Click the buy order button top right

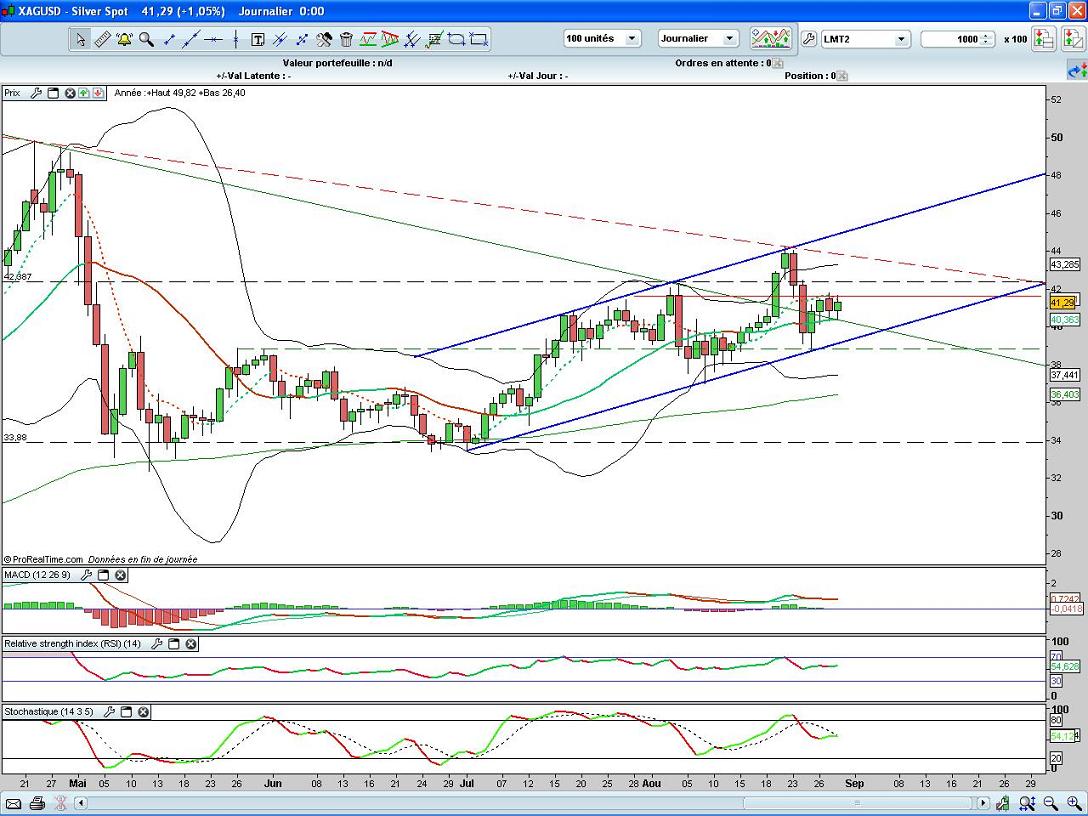pyautogui.click(x=1043, y=39)
